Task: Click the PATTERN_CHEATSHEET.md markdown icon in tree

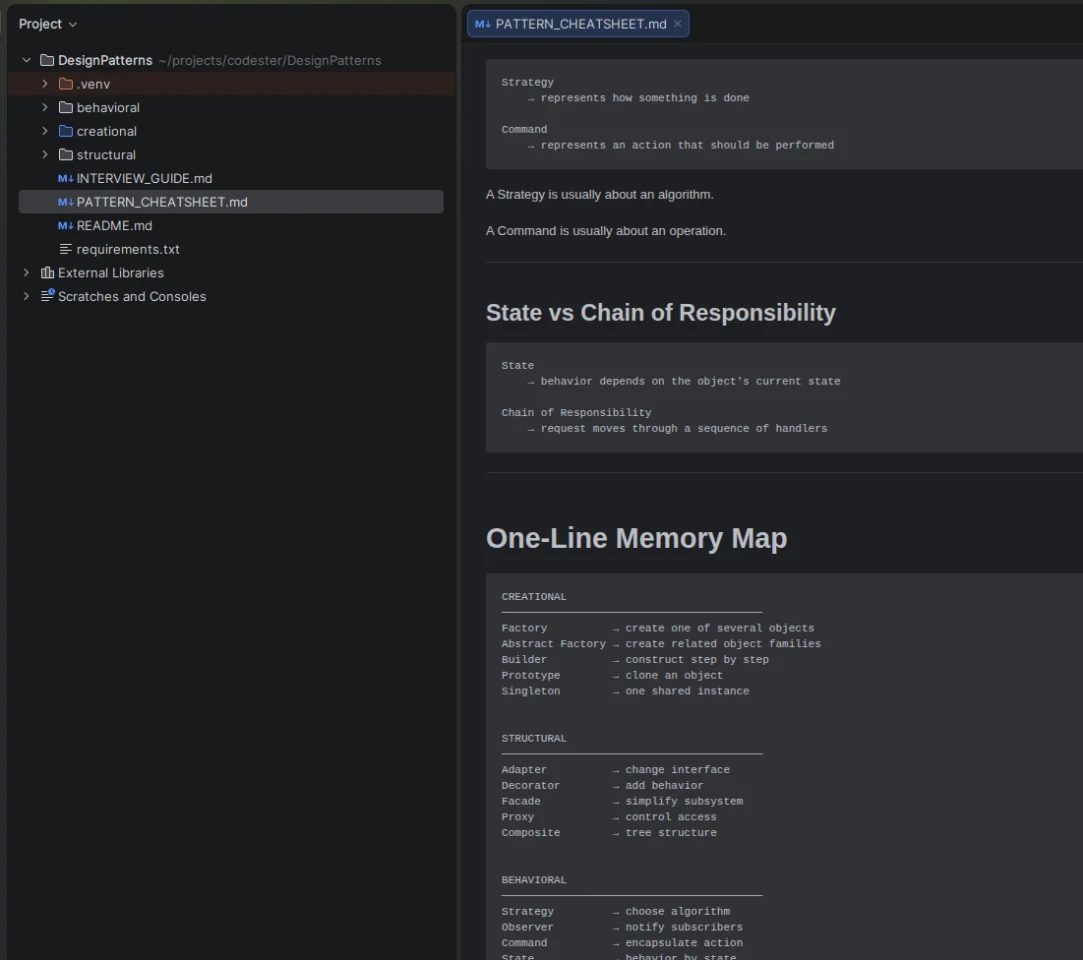Action: click(x=66, y=202)
